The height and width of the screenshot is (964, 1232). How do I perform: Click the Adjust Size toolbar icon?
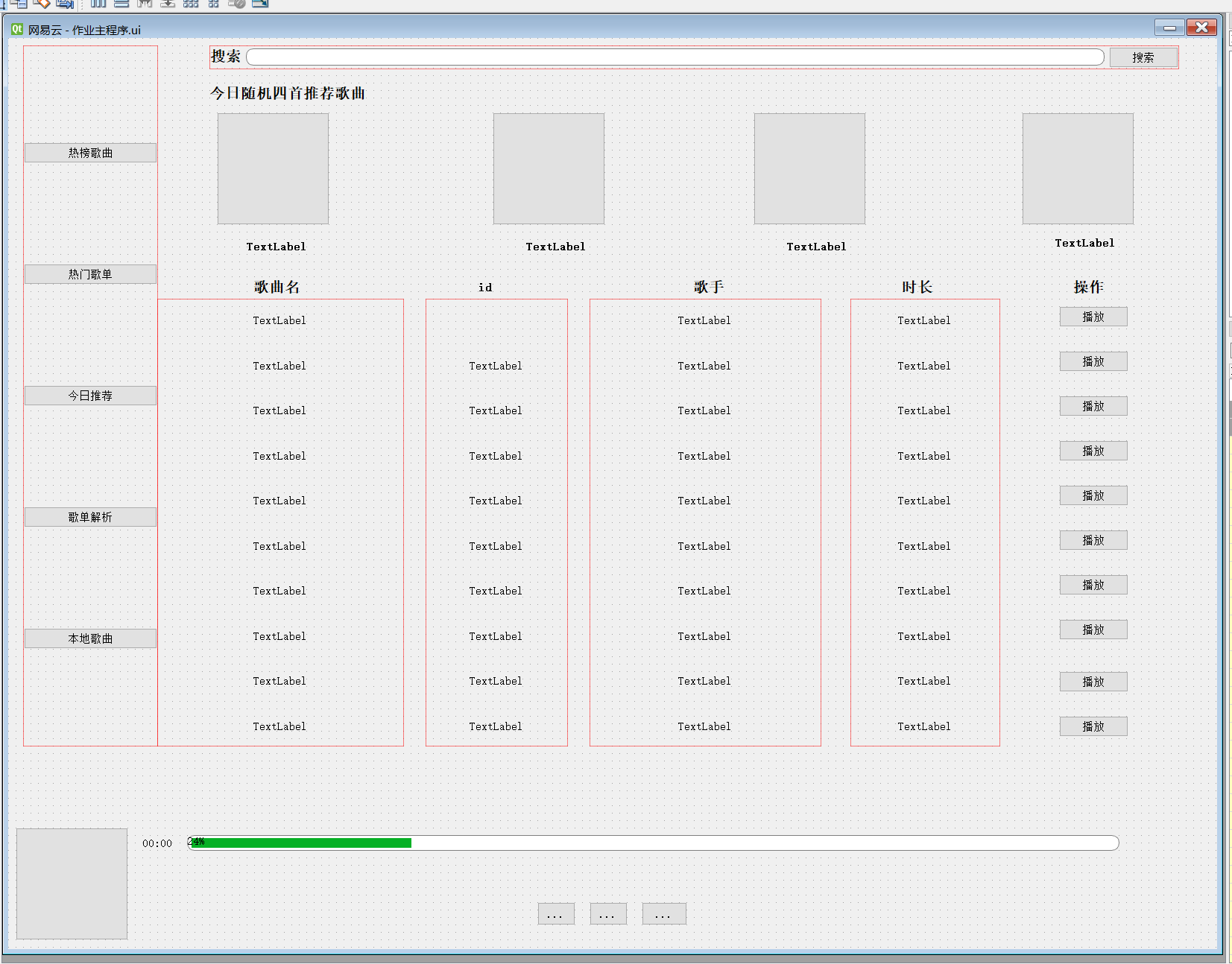(261, 4)
